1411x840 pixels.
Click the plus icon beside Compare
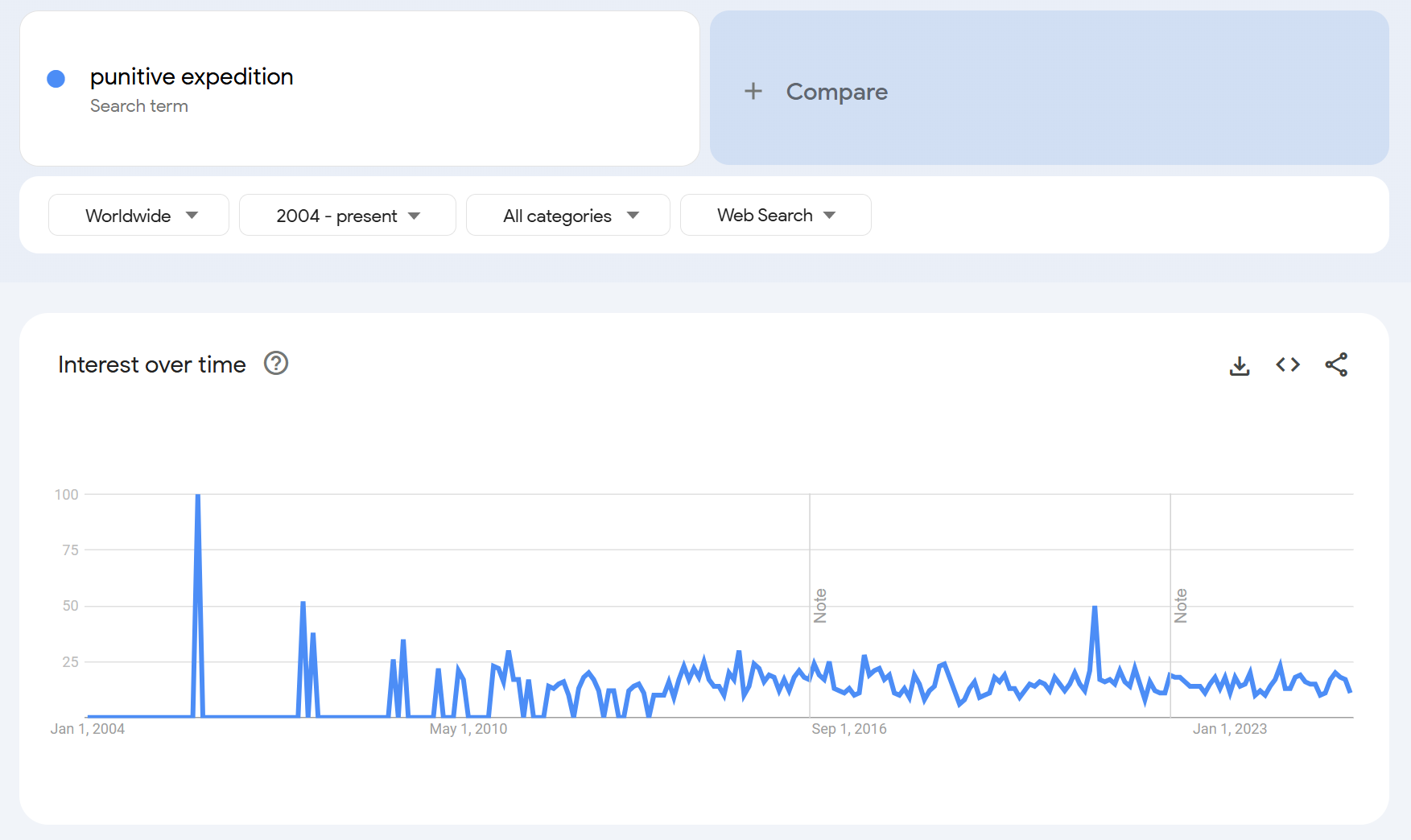click(x=753, y=91)
